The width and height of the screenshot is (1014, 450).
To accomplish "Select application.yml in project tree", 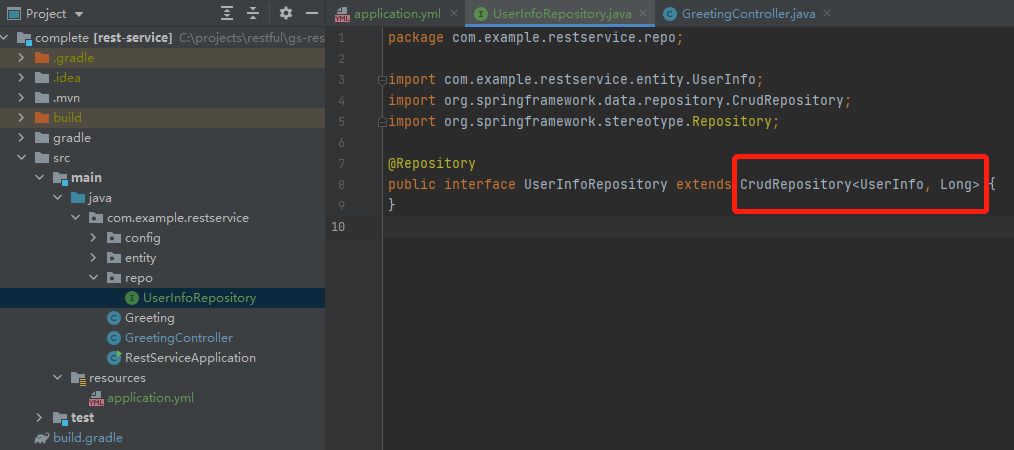I will point(150,398).
